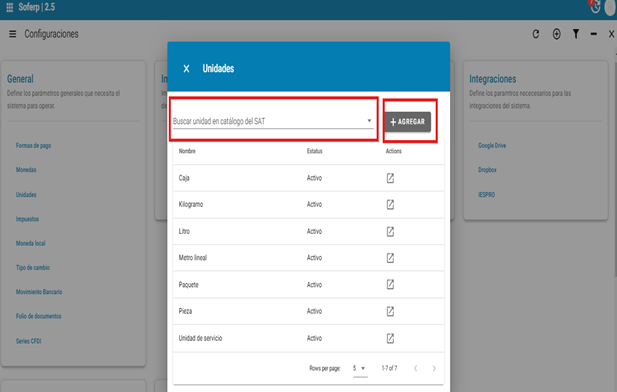
Task: Open Dropbox integration link
Action: point(487,170)
